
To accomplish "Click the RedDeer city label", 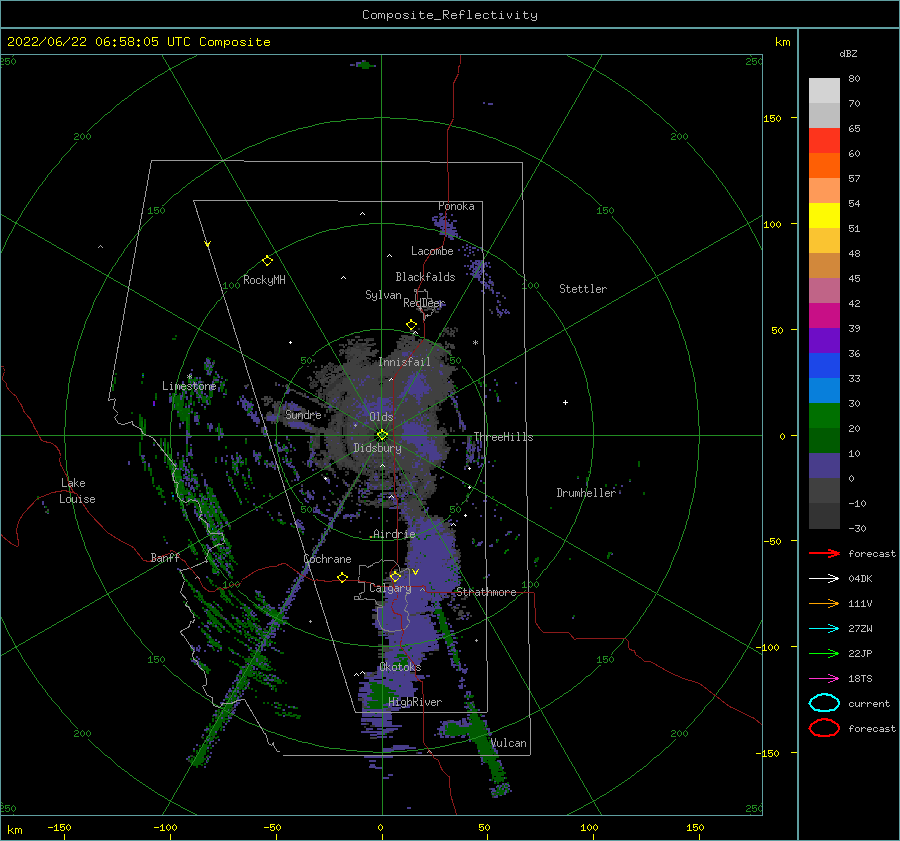I will tap(424, 303).
